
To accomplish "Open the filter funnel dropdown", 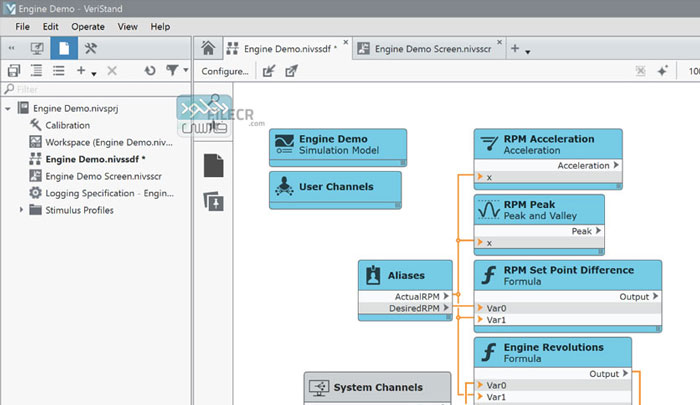I will point(175,71).
